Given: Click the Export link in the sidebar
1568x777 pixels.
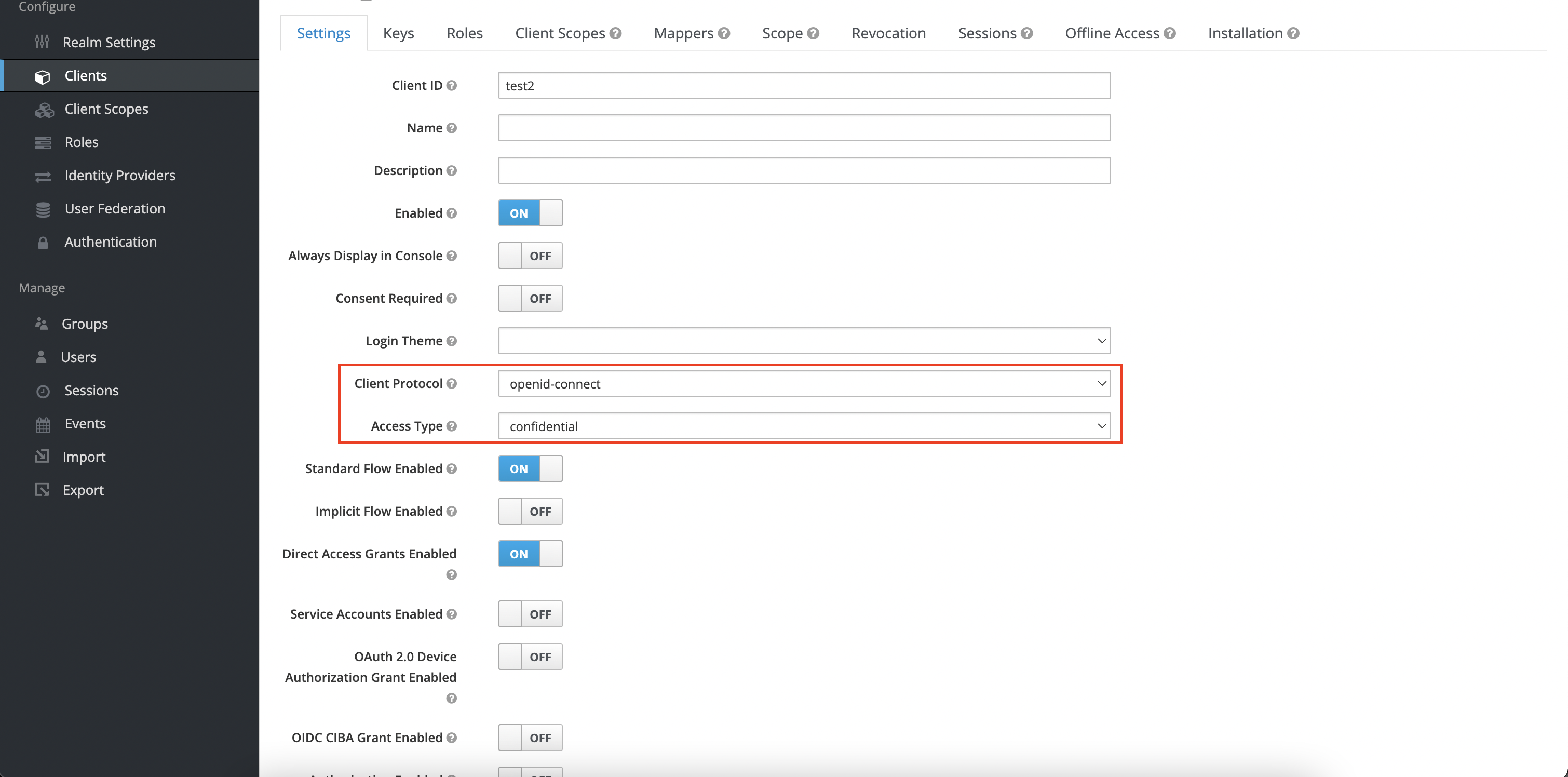Looking at the screenshot, I should (x=82, y=490).
